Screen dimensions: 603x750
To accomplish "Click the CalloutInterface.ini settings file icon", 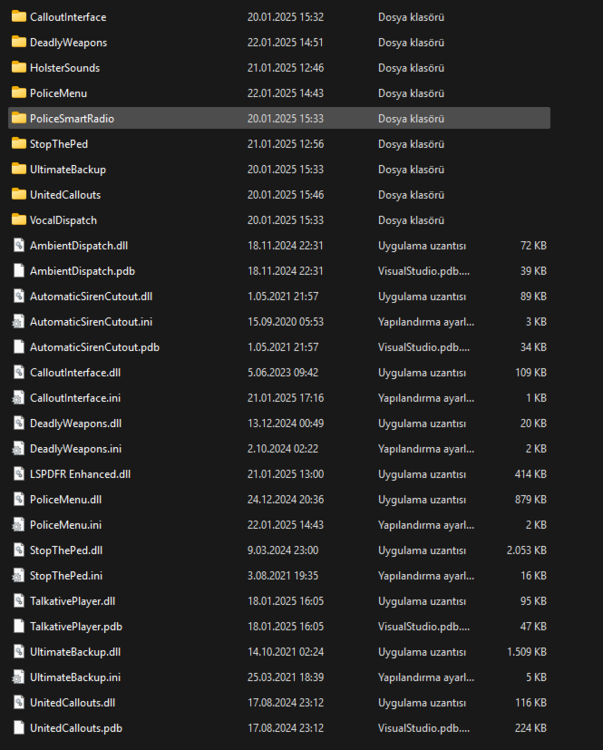I will click(19, 397).
